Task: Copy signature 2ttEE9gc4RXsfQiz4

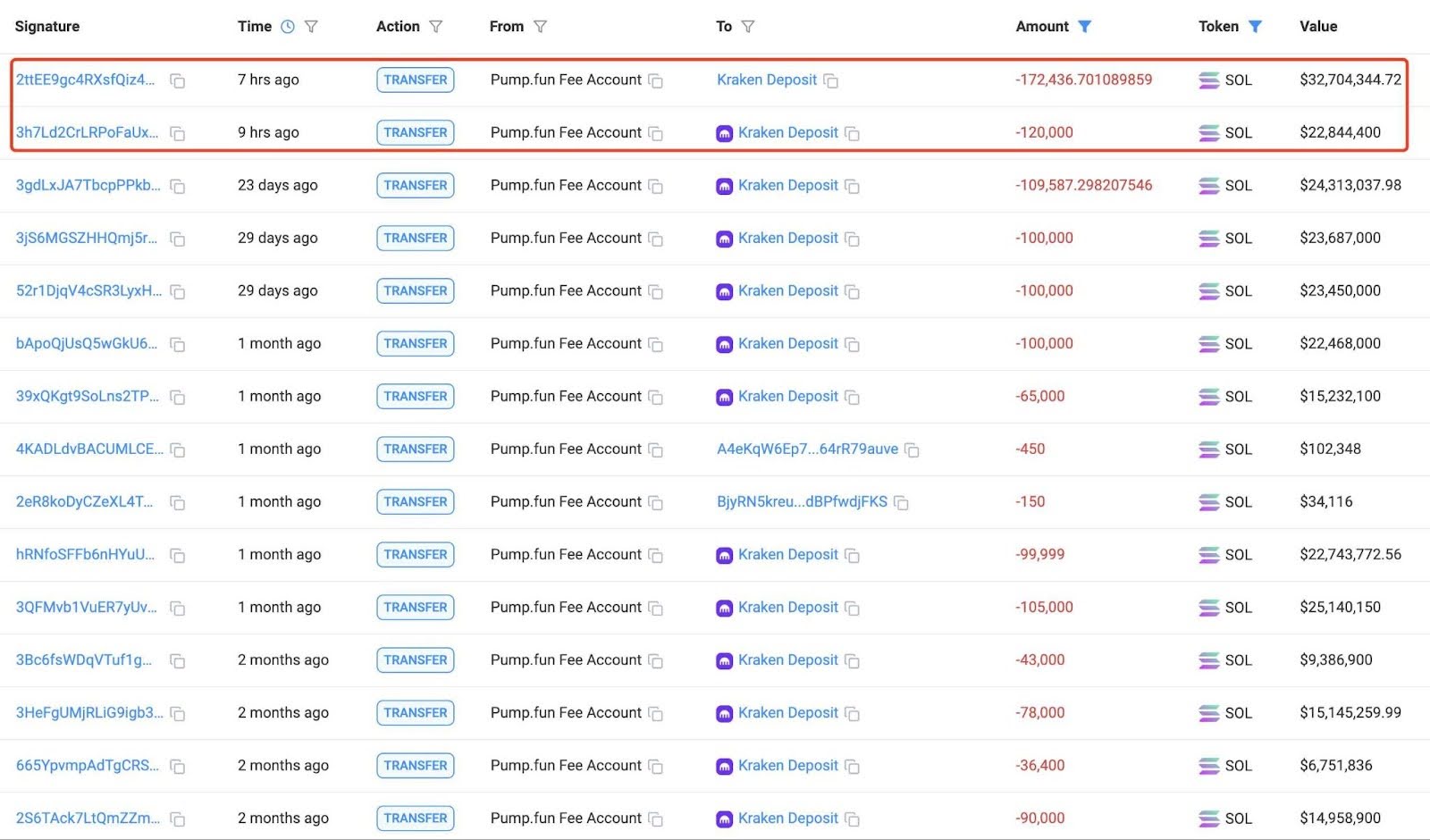Action: click(x=178, y=81)
